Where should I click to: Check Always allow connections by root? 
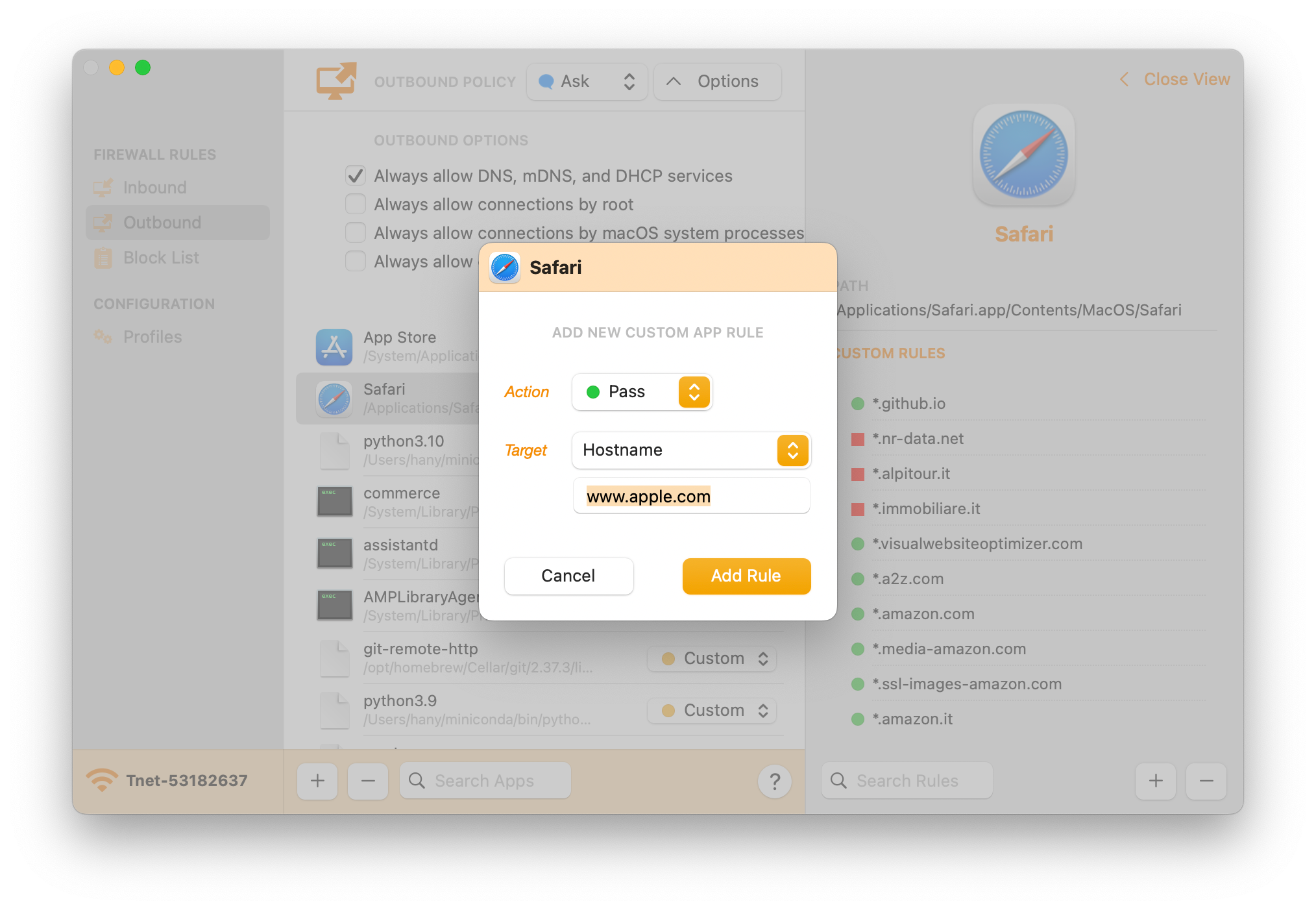pos(355,204)
